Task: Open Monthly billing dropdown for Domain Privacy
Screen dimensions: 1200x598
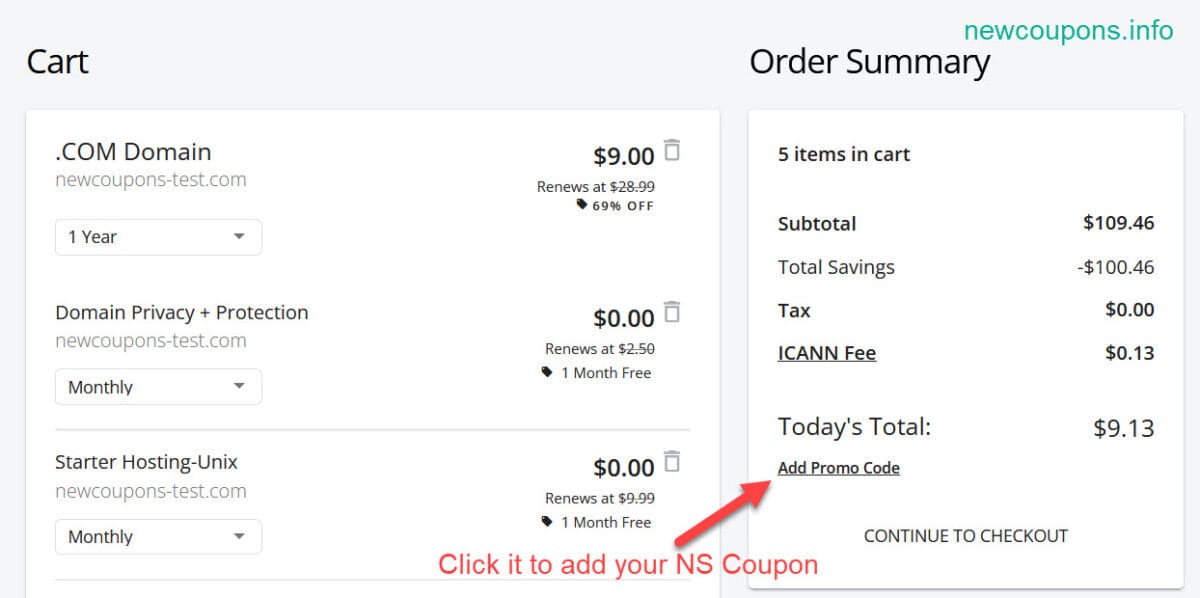Action: tap(158, 387)
